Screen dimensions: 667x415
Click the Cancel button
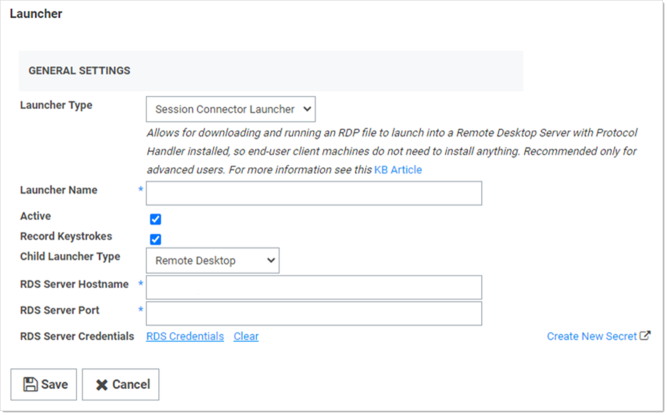(121, 384)
